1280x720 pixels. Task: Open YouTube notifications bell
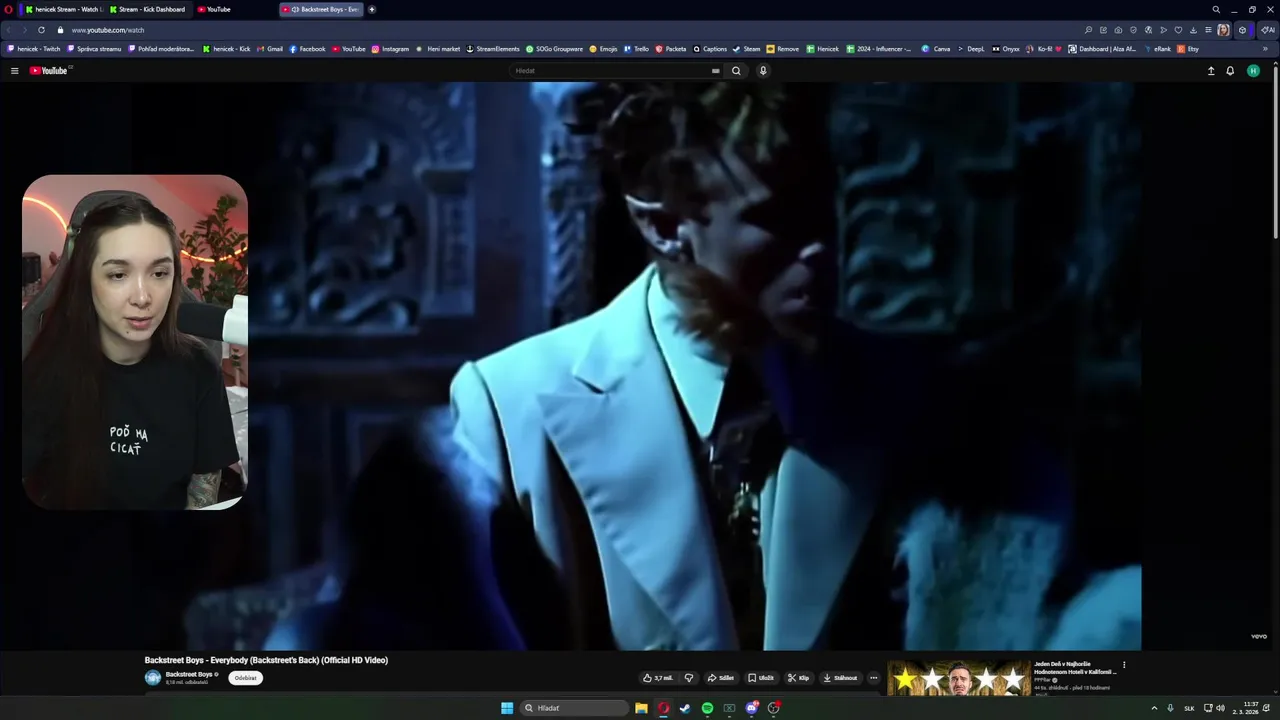[1230, 71]
